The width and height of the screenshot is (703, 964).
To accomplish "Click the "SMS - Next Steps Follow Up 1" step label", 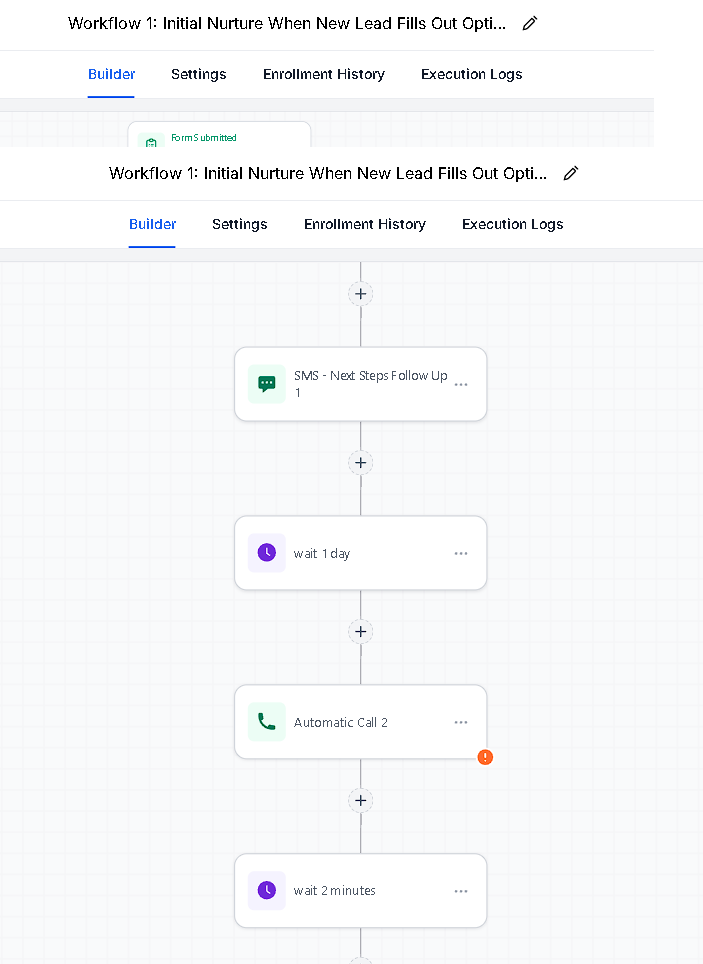I will point(370,384).
